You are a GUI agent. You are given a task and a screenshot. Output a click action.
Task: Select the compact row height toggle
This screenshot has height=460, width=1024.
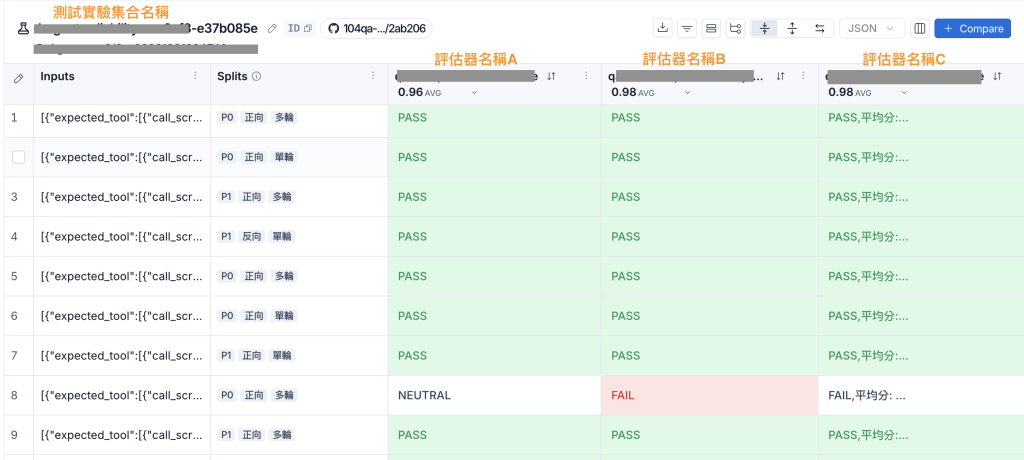tap(765, 28)
